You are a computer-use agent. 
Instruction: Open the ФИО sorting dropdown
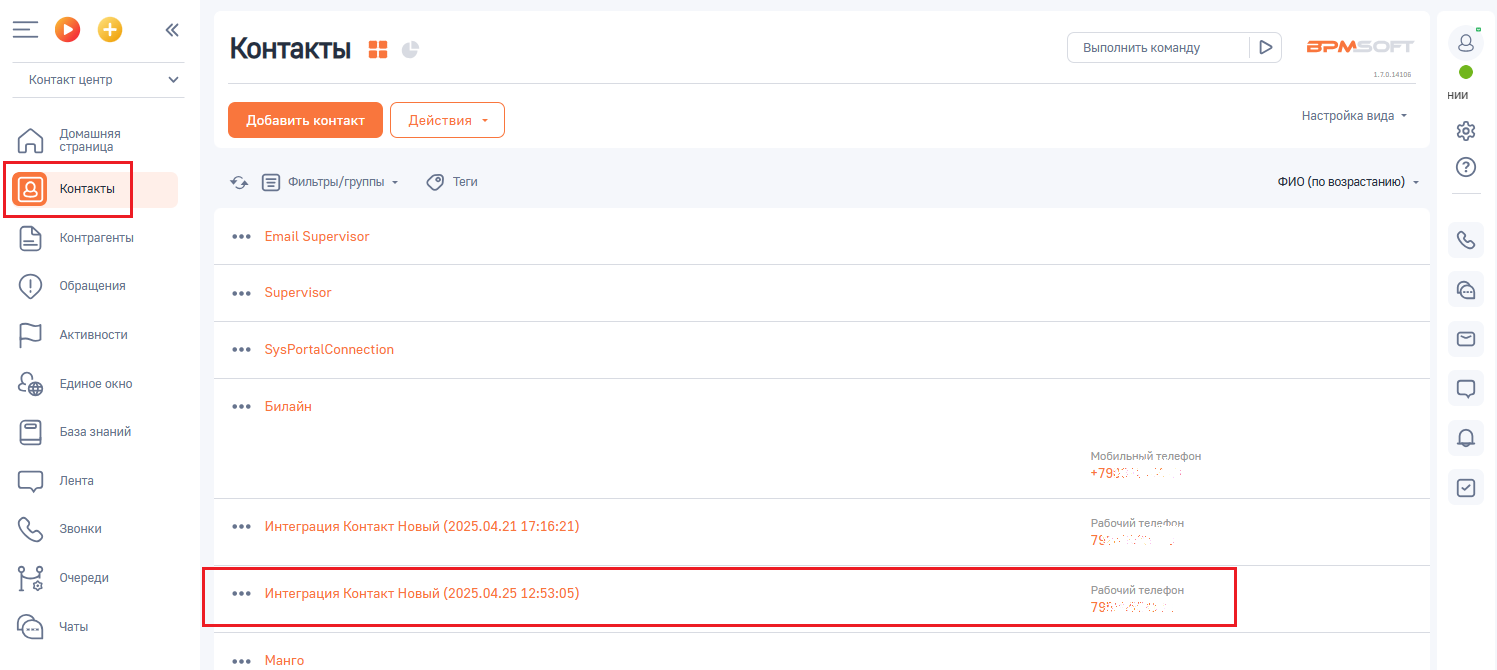pos(1347,182)
